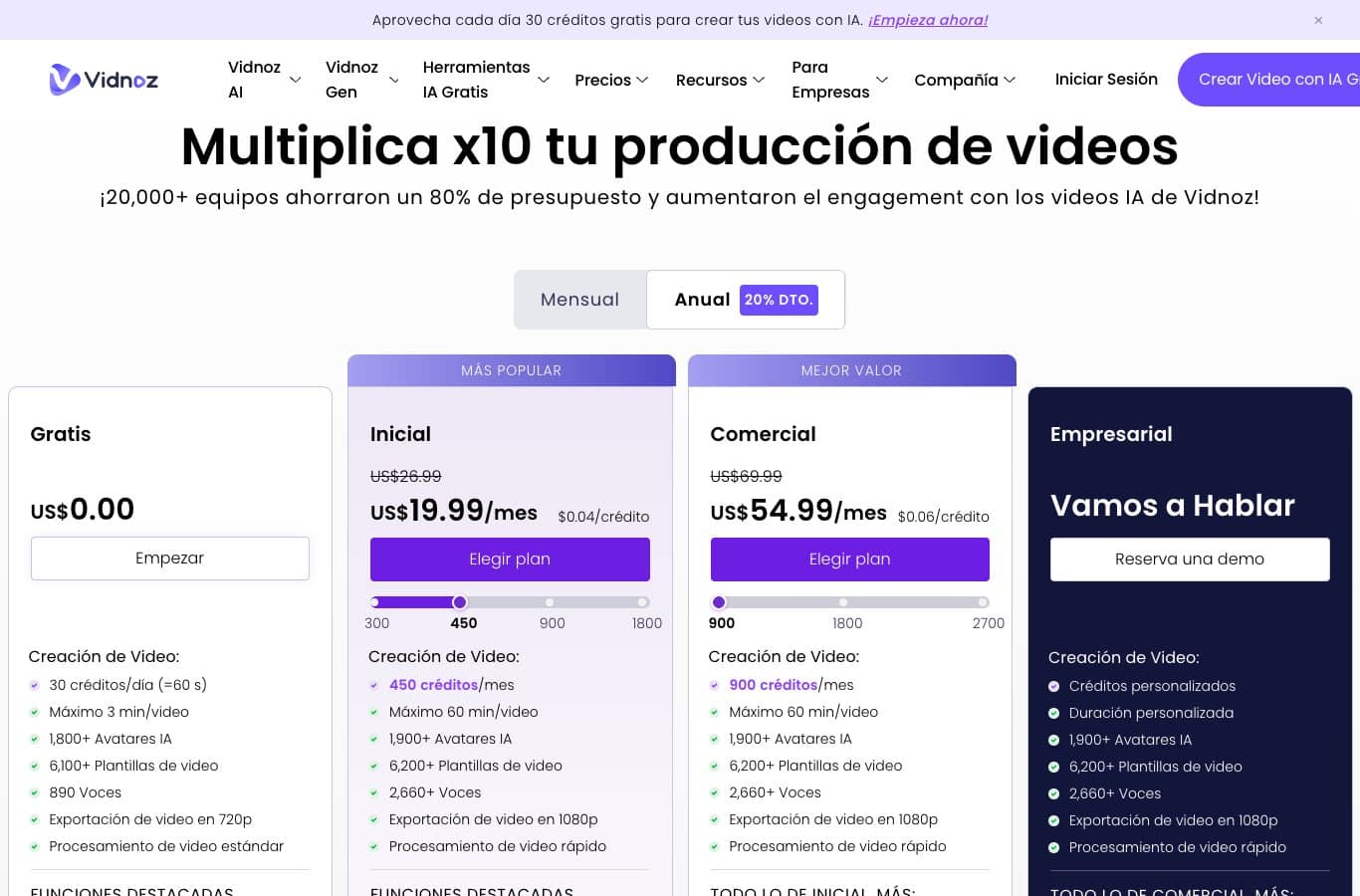Viewport: 1360px width, 896px height.
Task: Switch billing to Anual
Action: coord(746,300)
